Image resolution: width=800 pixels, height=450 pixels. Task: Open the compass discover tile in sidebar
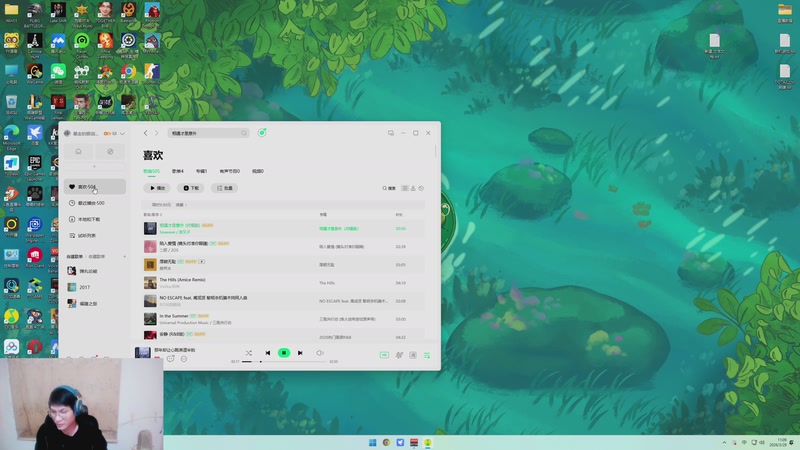[110, 152]
